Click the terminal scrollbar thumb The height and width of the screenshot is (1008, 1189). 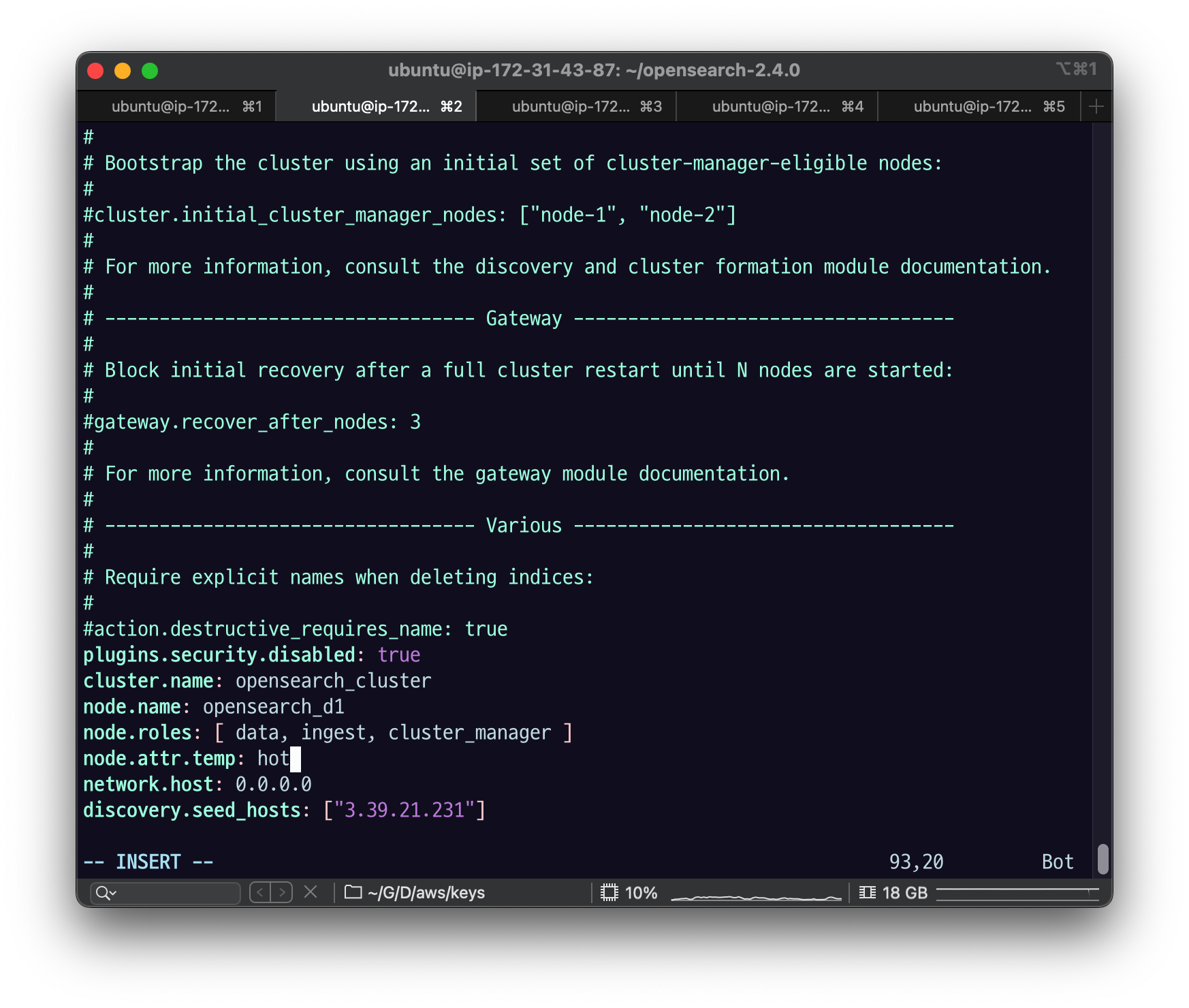[x=1103, y=859]
